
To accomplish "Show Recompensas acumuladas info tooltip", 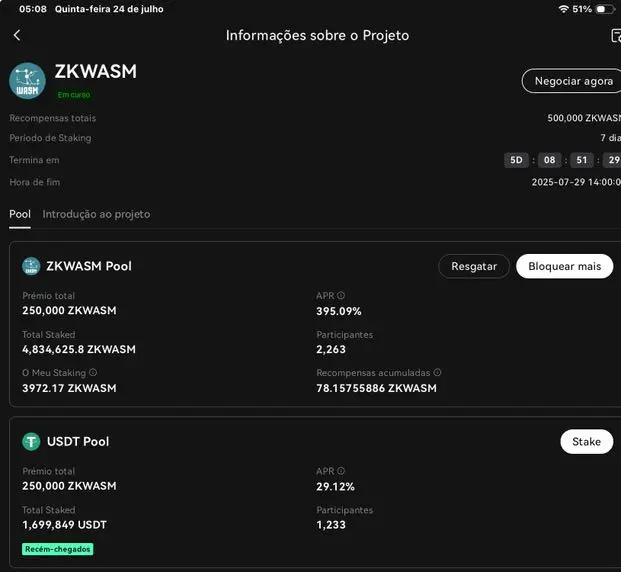I will (x=437, y=372).
